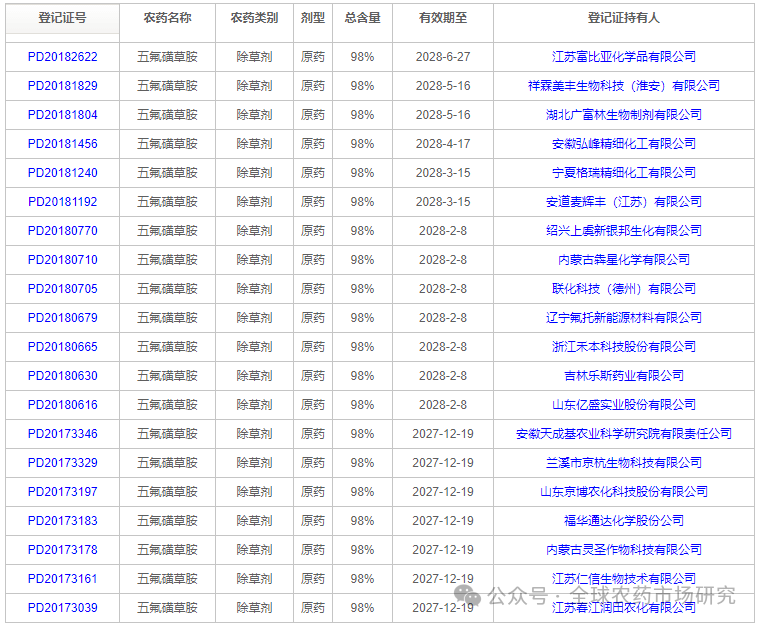Open registration PD20173346
The image size is (760, 626).
tap(63, 434)
